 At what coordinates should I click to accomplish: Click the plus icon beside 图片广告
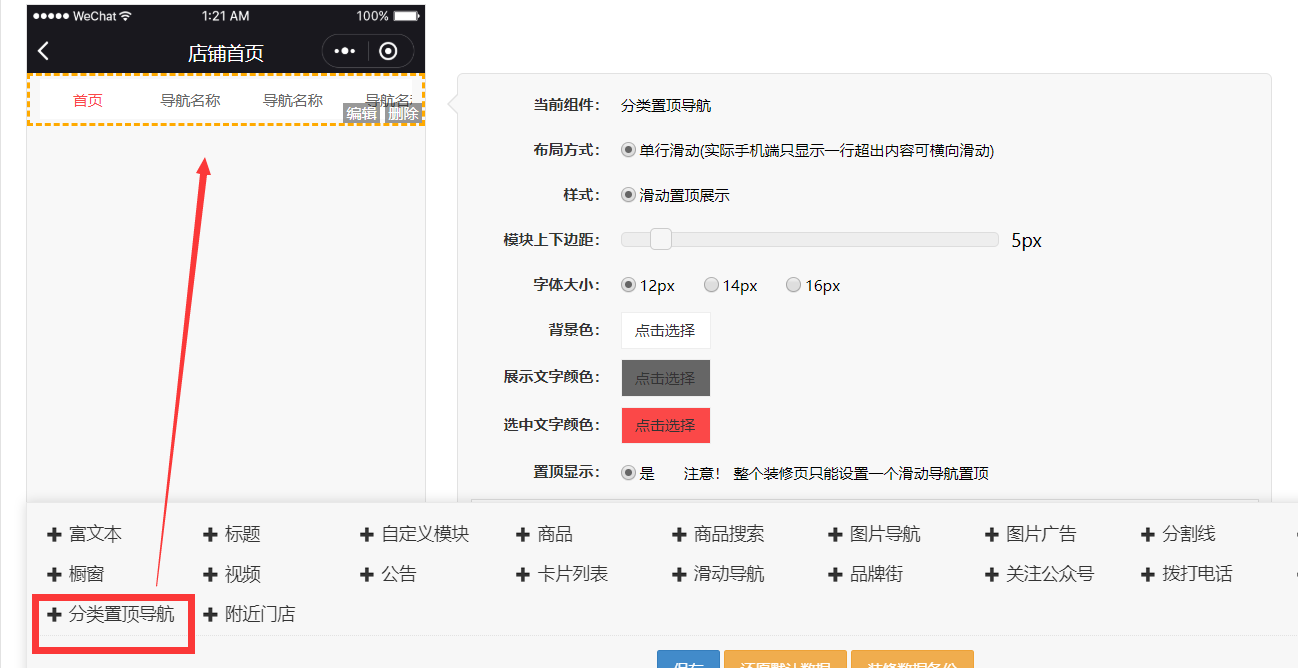[x=992, y=535]
